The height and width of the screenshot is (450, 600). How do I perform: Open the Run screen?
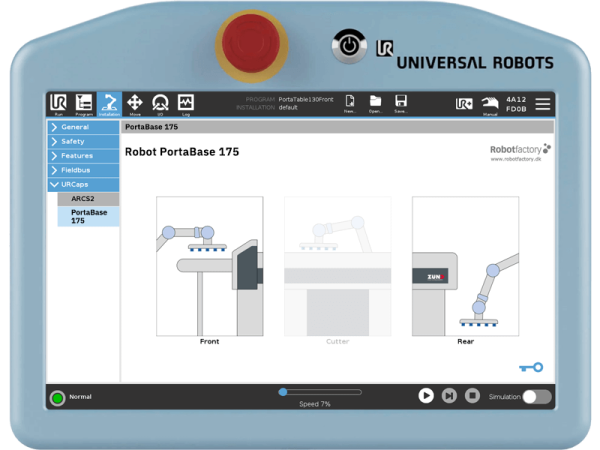pyautogui.click(x=58, y=104)
